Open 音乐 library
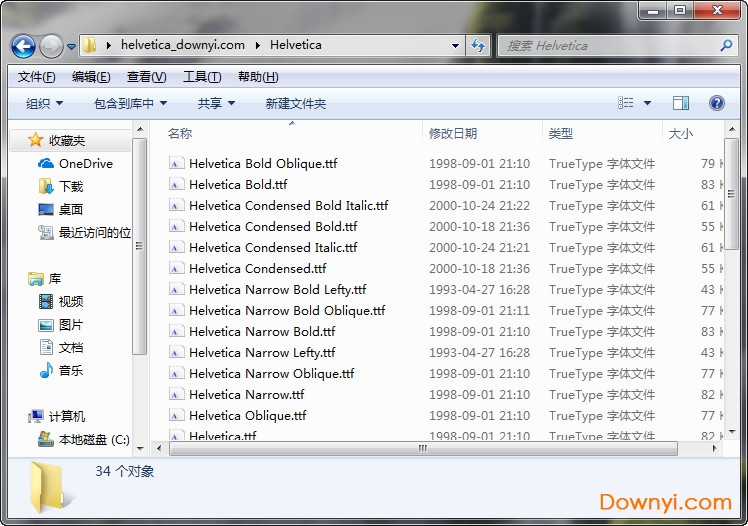 click(x=71, y=370)
